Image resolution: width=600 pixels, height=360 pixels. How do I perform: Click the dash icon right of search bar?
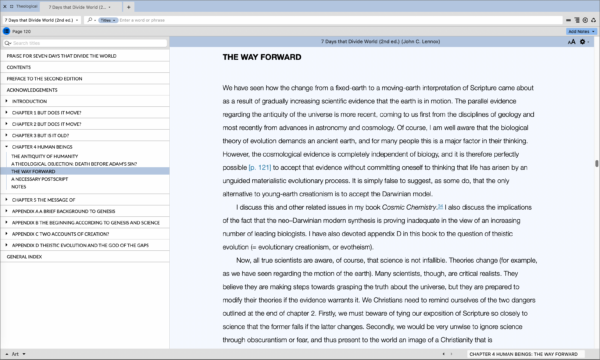point(568,20)
